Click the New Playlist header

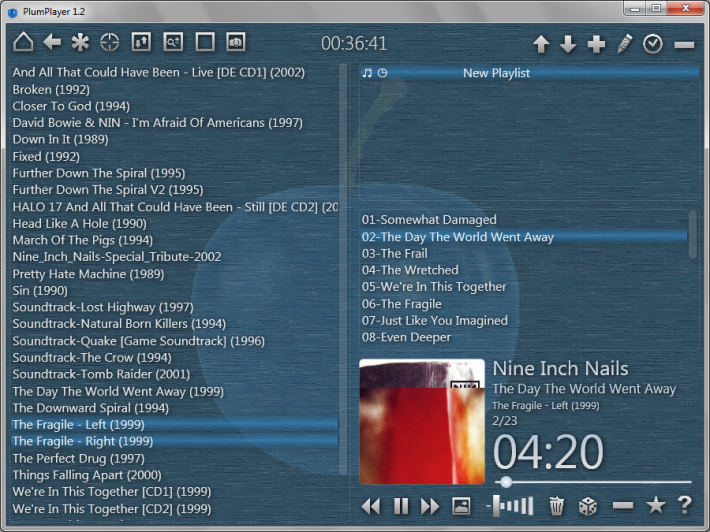(x=529, y=73)
